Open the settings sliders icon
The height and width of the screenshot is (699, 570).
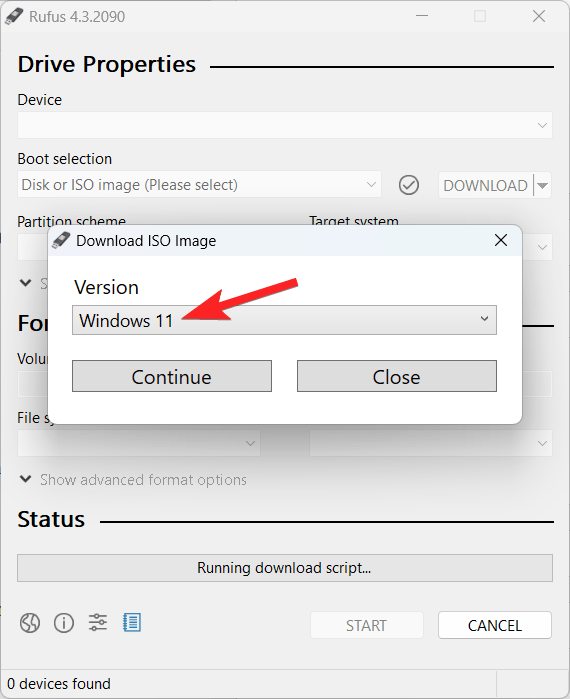[98, 623]
